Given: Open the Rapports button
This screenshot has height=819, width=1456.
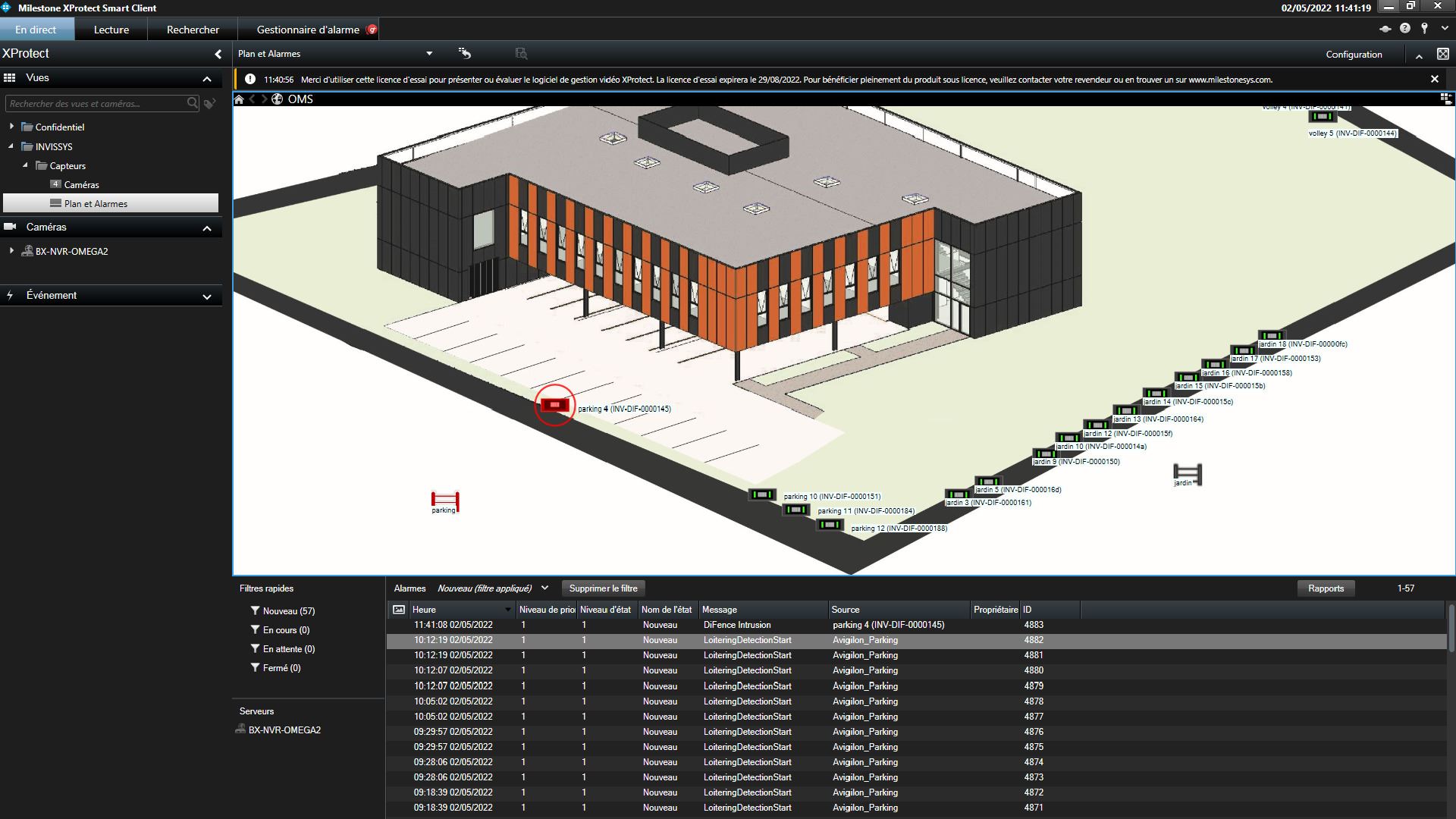Looking at the screenshot, I should 1326,588.
